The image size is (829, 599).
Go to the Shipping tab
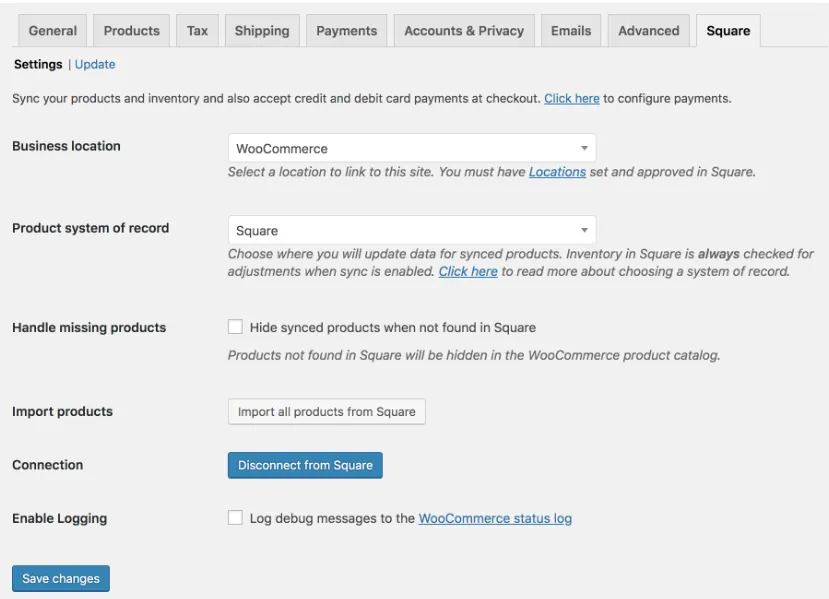262,31
